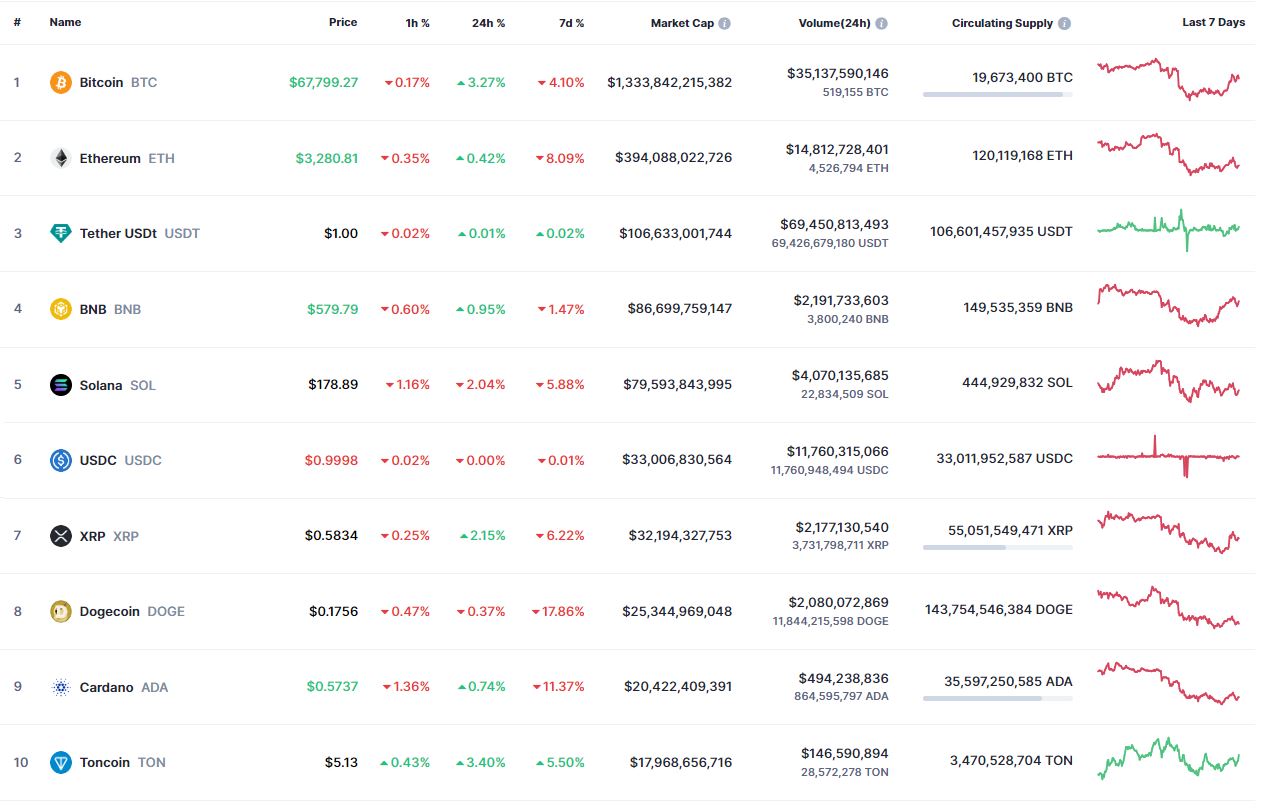Click Bitcoin price $67,799.27
The width and height of the screenshot is (1266, 810).
click(x=323, y=82)
